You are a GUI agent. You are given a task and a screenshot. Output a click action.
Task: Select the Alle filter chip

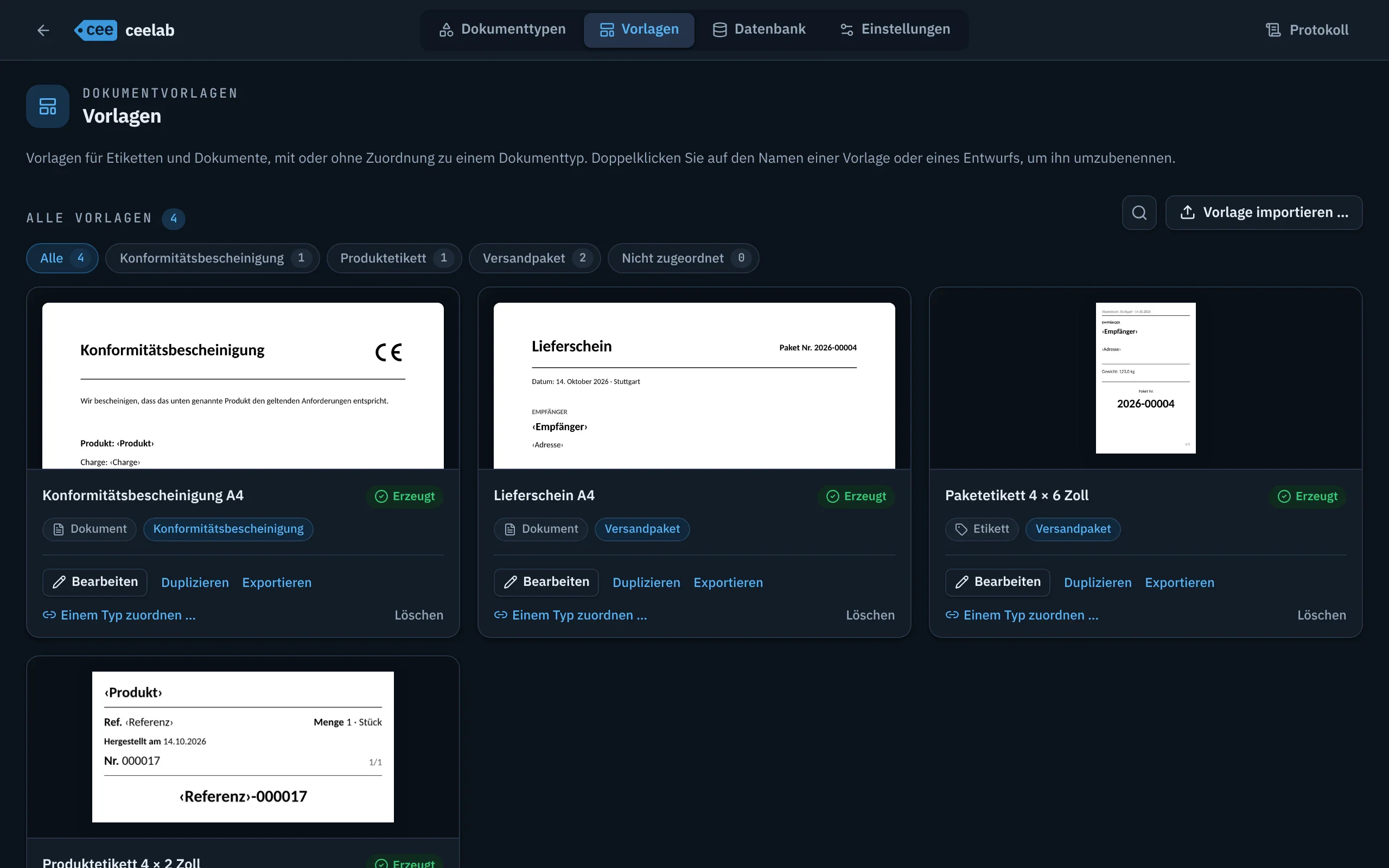62,258
